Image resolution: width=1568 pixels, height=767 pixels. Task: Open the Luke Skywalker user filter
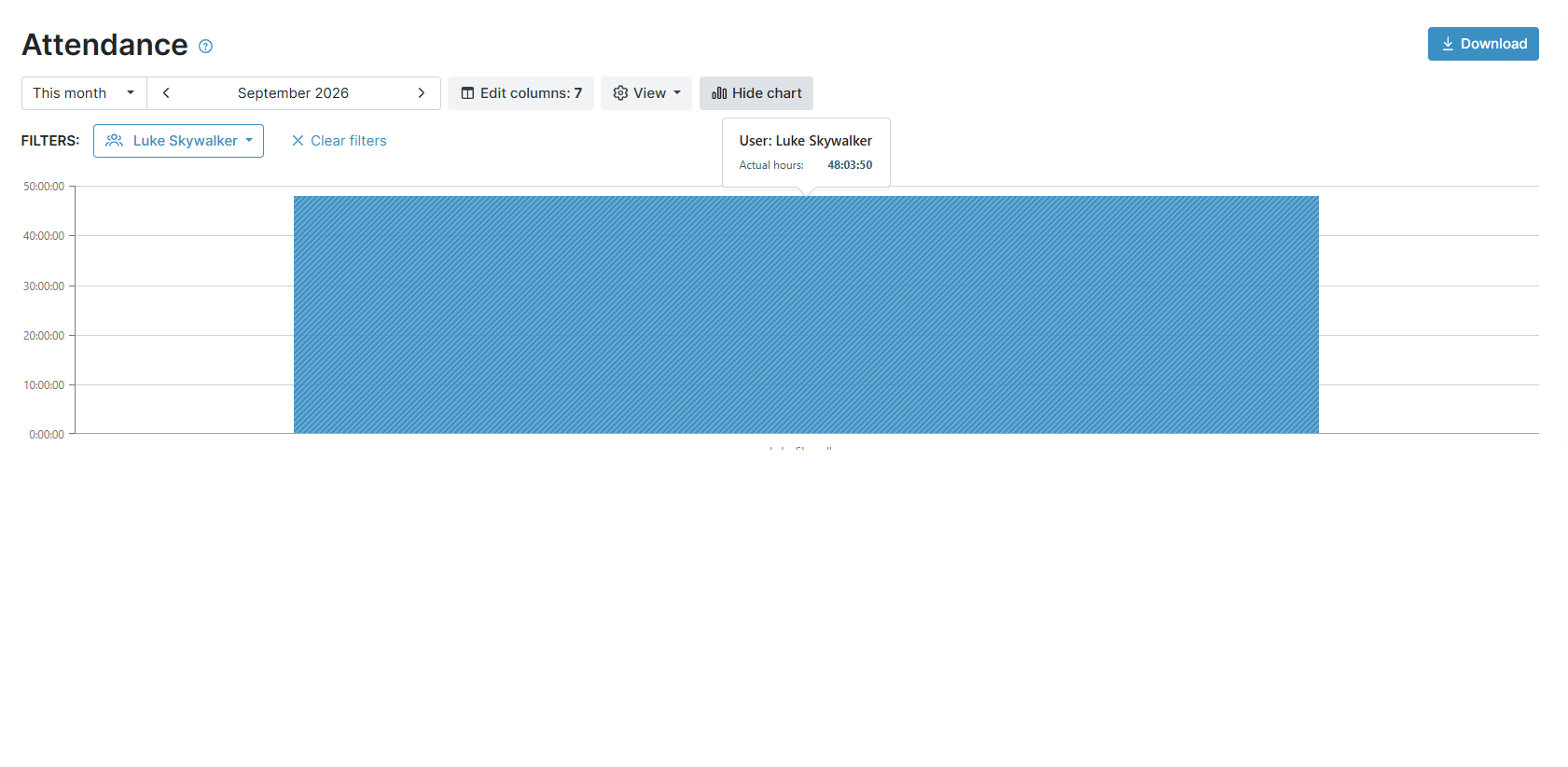coord(178,141)
